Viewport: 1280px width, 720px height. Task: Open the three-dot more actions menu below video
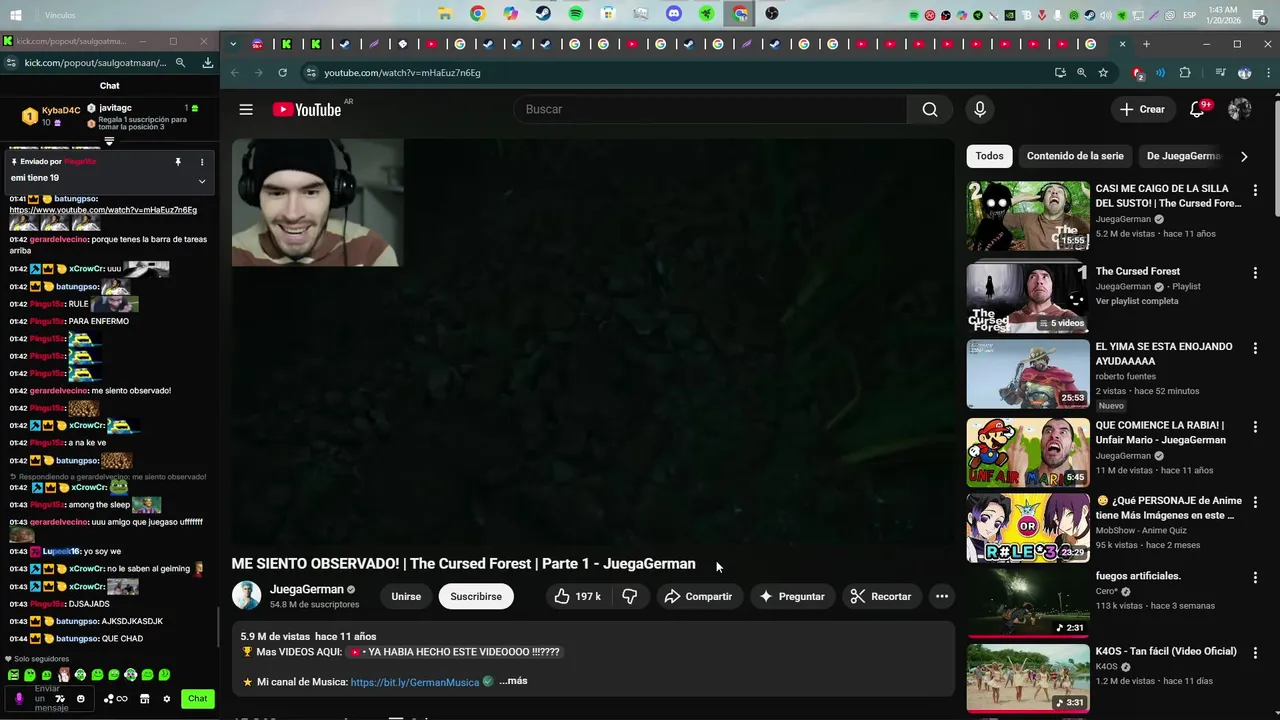click(x=941, y=596)
